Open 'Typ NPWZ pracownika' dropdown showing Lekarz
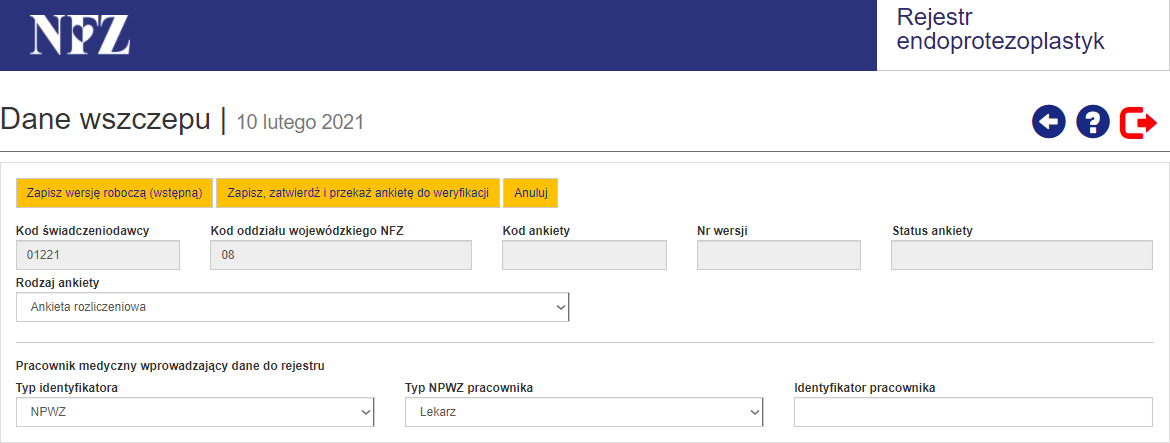 pos(584,412)
